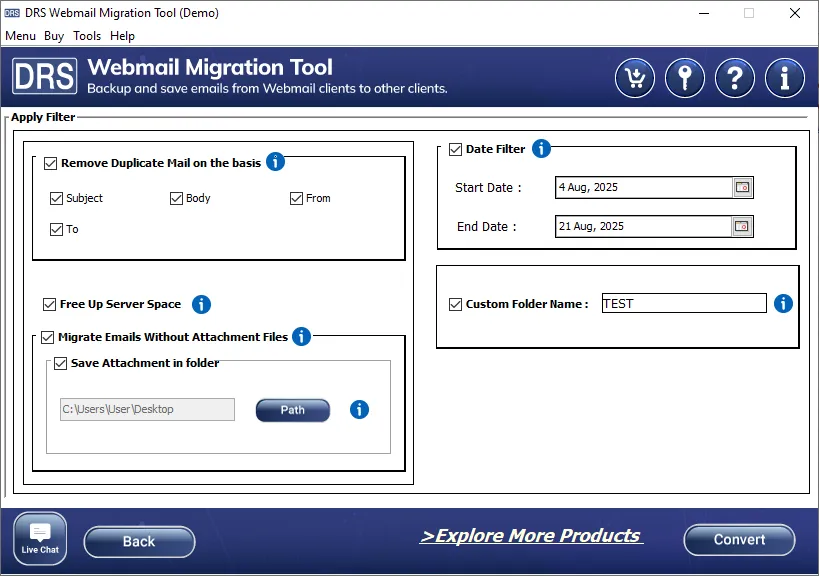Click info icon beside Custom Folder Name field
819x576 pixels.
[x=783, y=303]
